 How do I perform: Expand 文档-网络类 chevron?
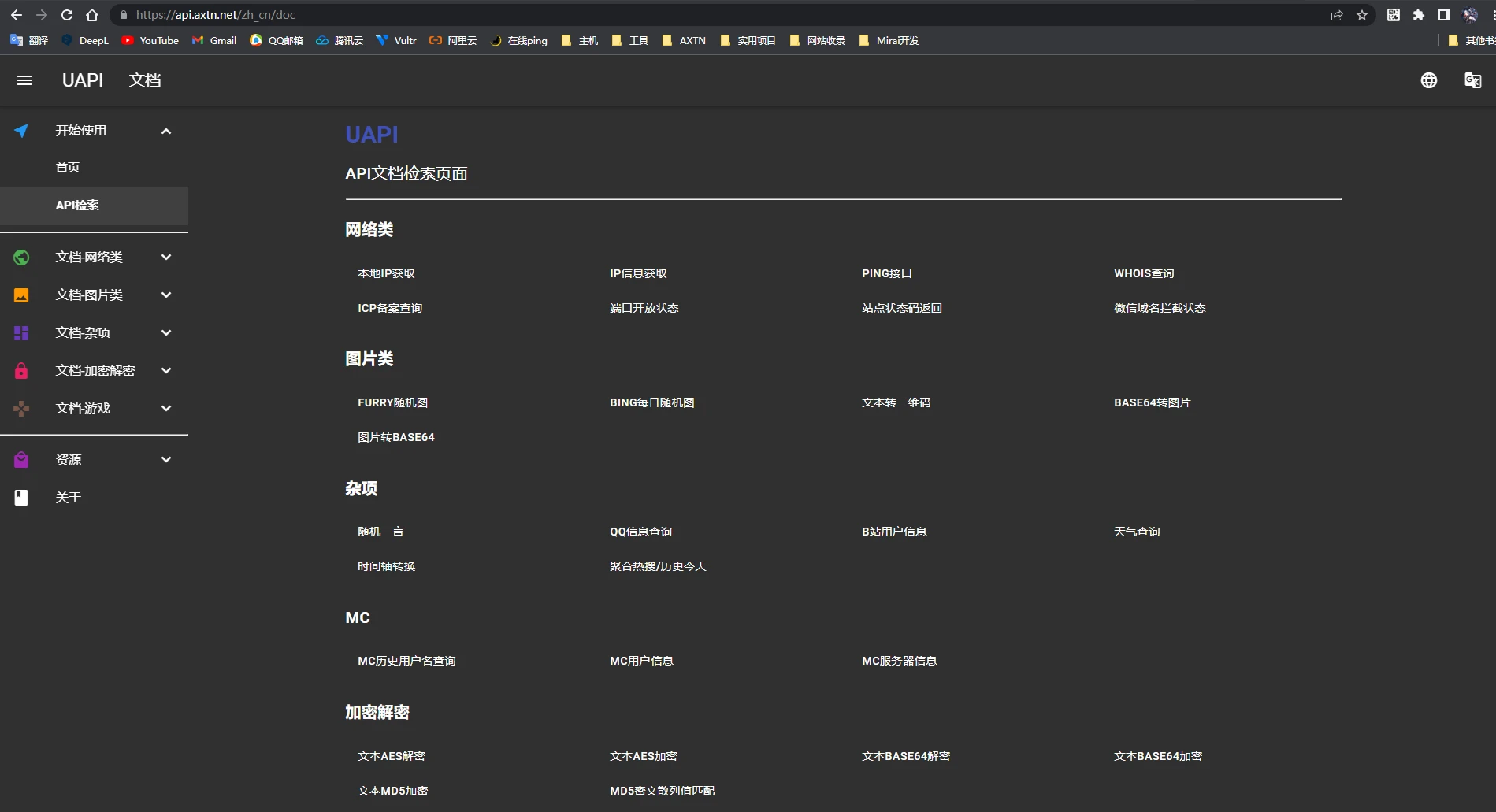click(166, 258)
